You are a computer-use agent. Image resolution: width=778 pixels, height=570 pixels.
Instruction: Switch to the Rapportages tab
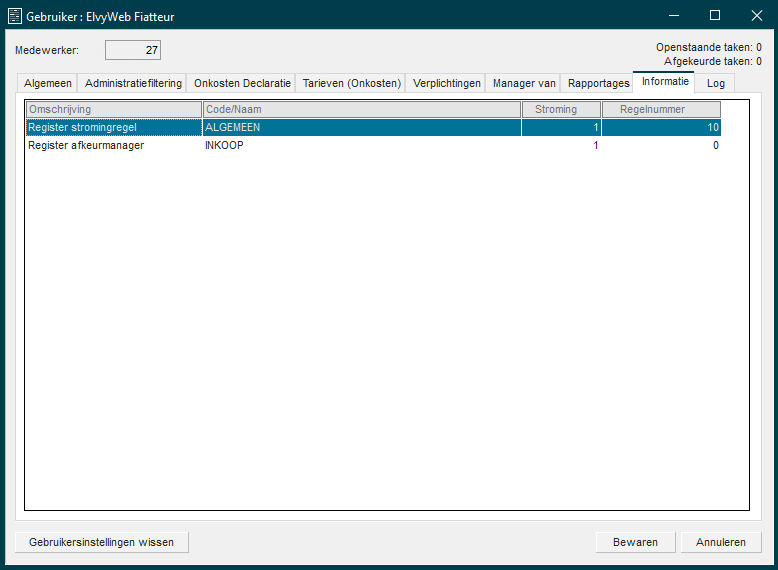(x=598, y=83)
